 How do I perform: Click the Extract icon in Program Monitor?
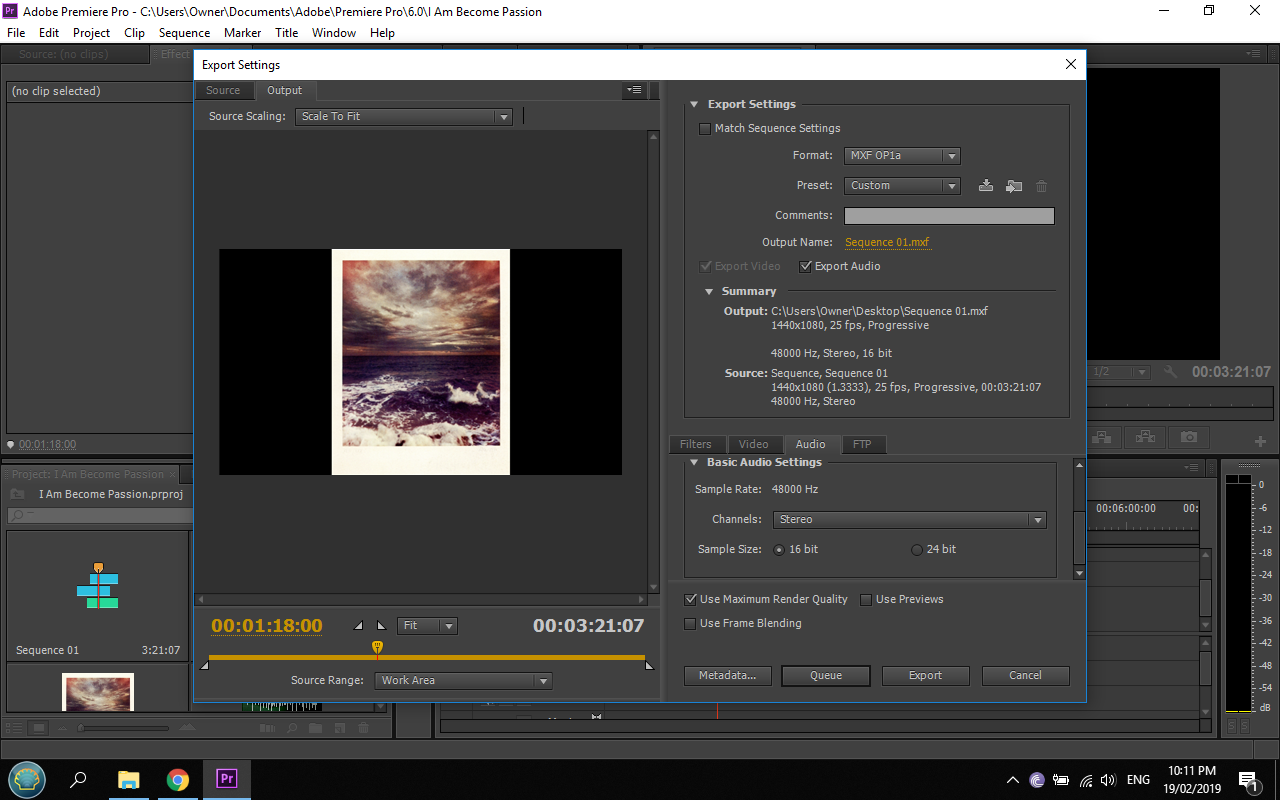(1145, 438)
